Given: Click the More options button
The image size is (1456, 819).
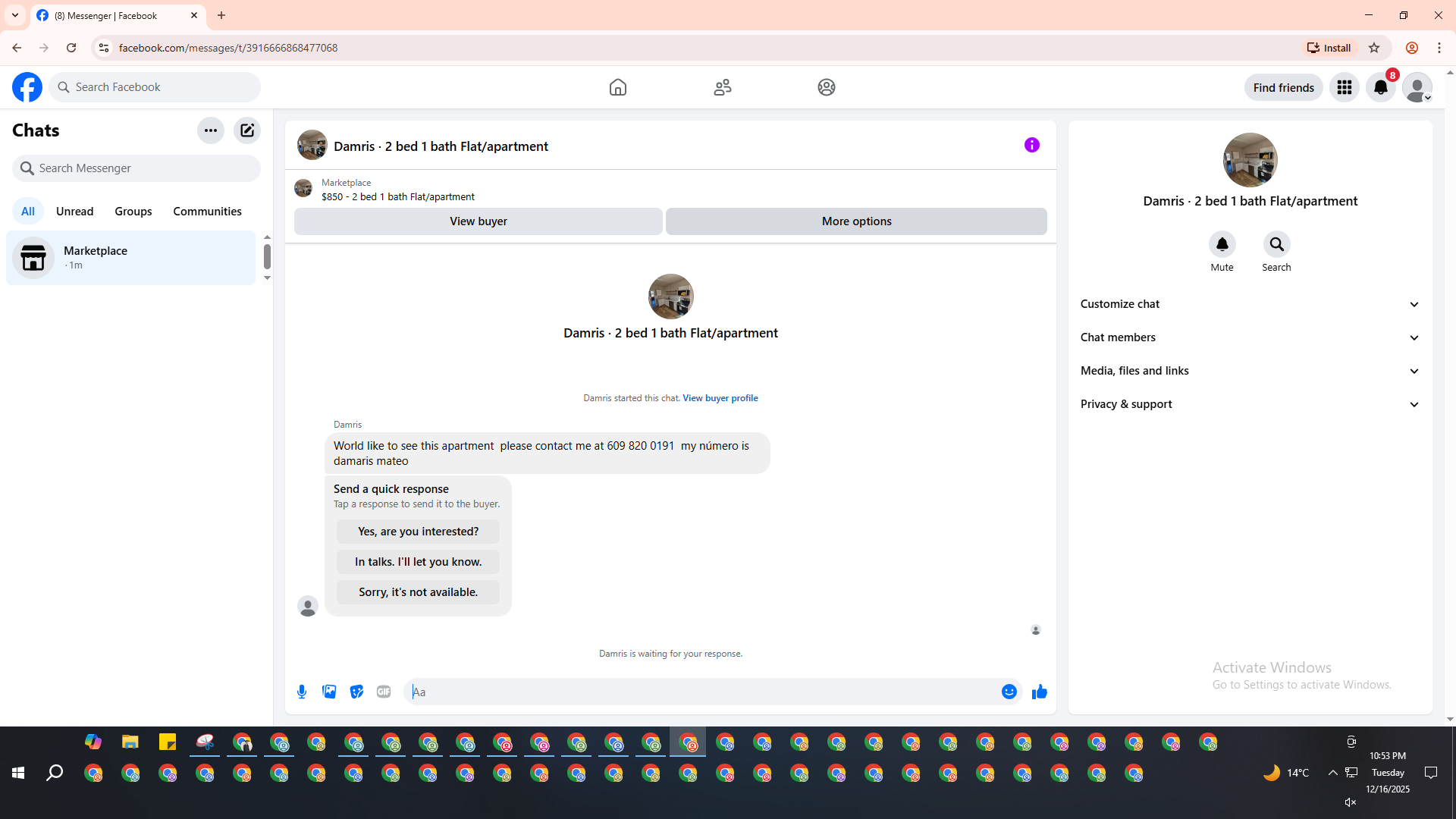Looking at the screenshot, I should [x=857, y=221].
